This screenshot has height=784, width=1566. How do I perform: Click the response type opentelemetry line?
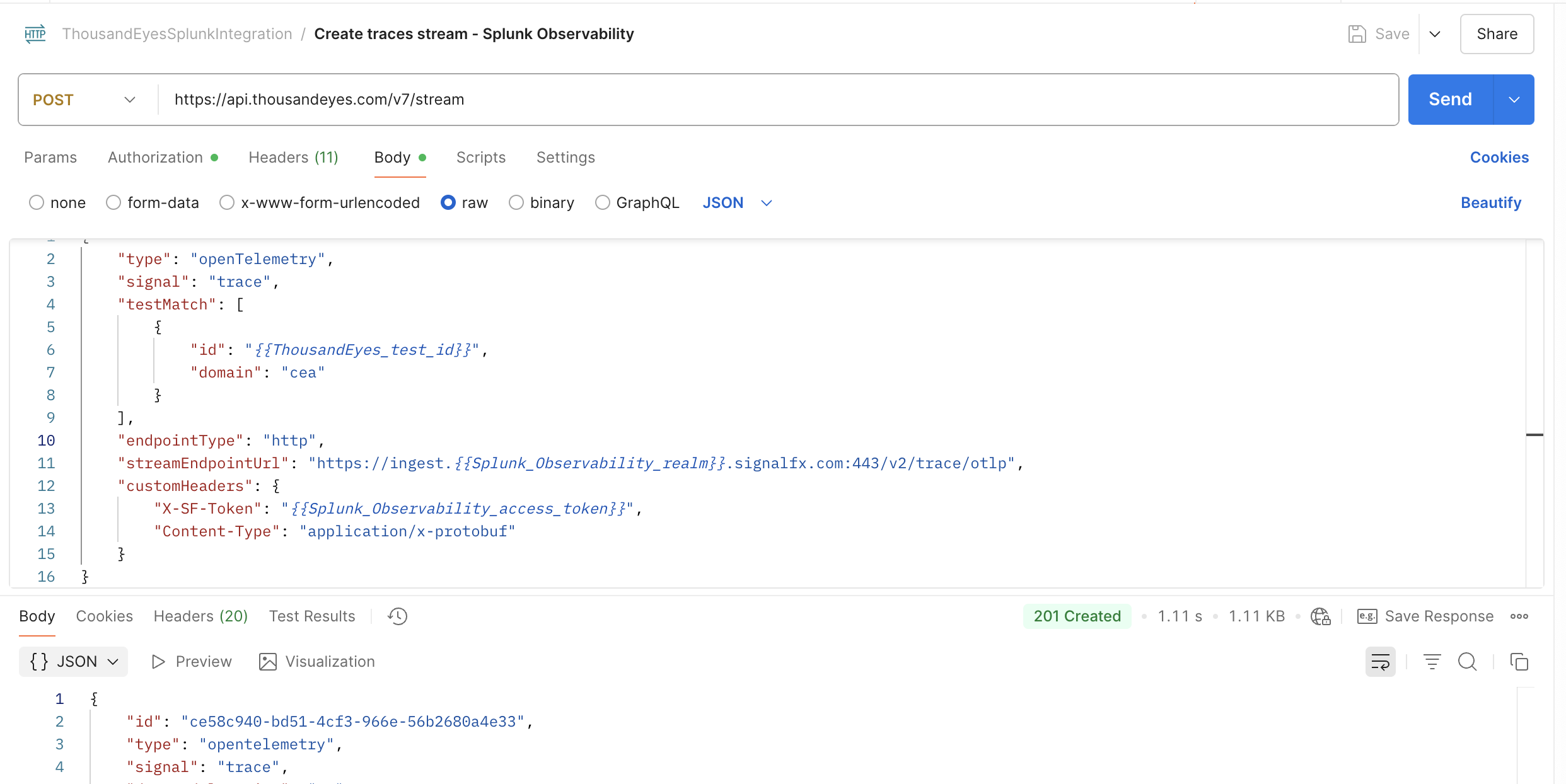234,744
